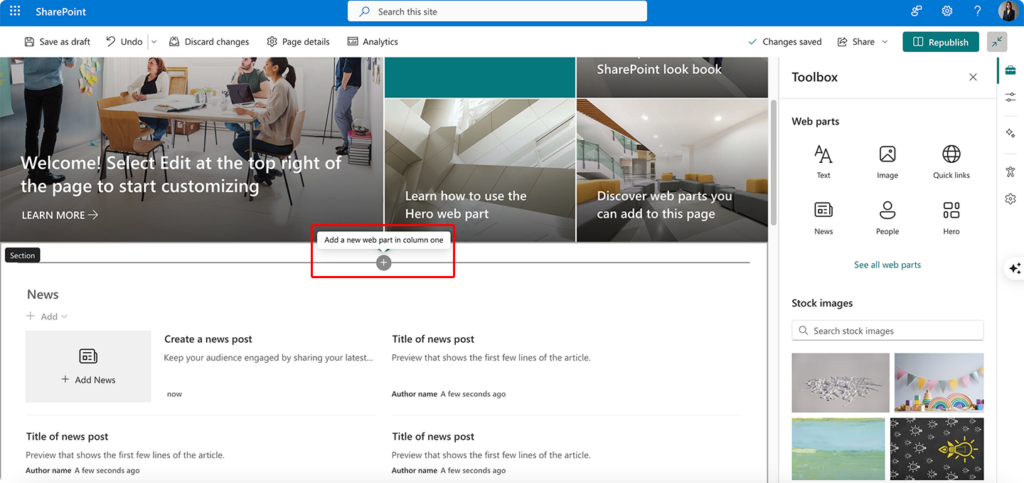
Task: Add a News web part from Toolbox
Action: click(x=824, y=218)
